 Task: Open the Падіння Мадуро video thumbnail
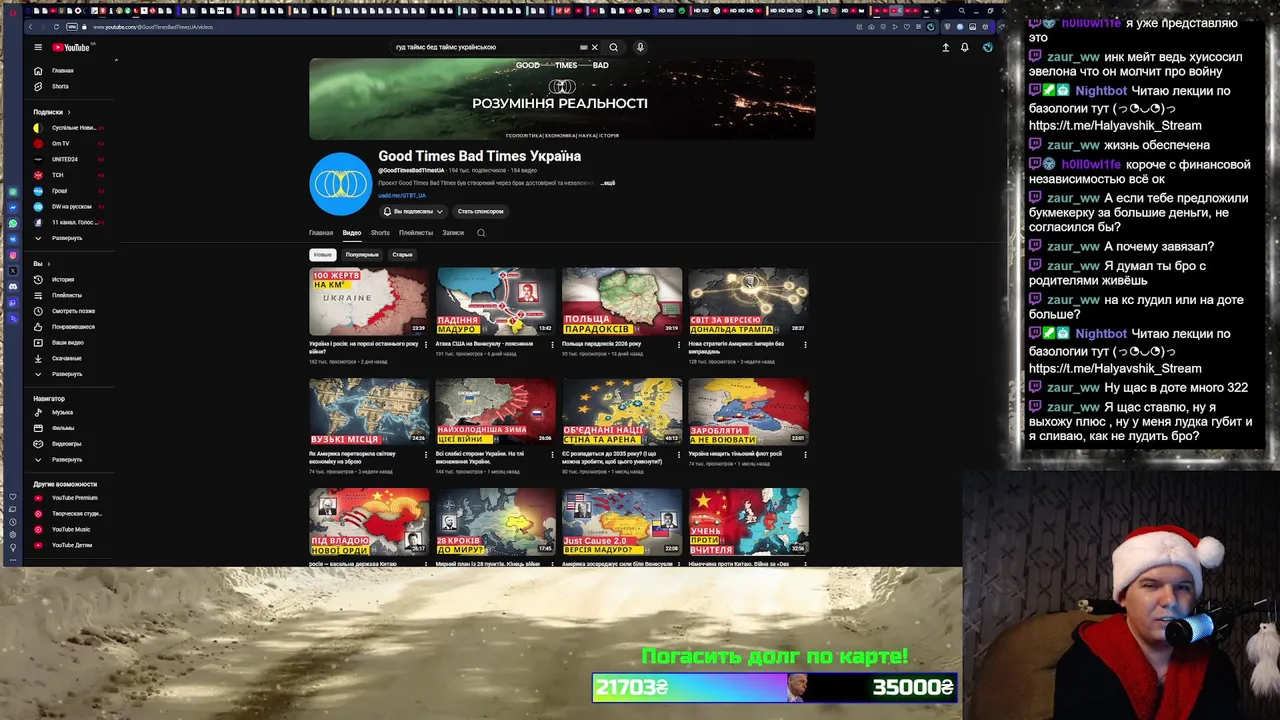click(495, 302)
